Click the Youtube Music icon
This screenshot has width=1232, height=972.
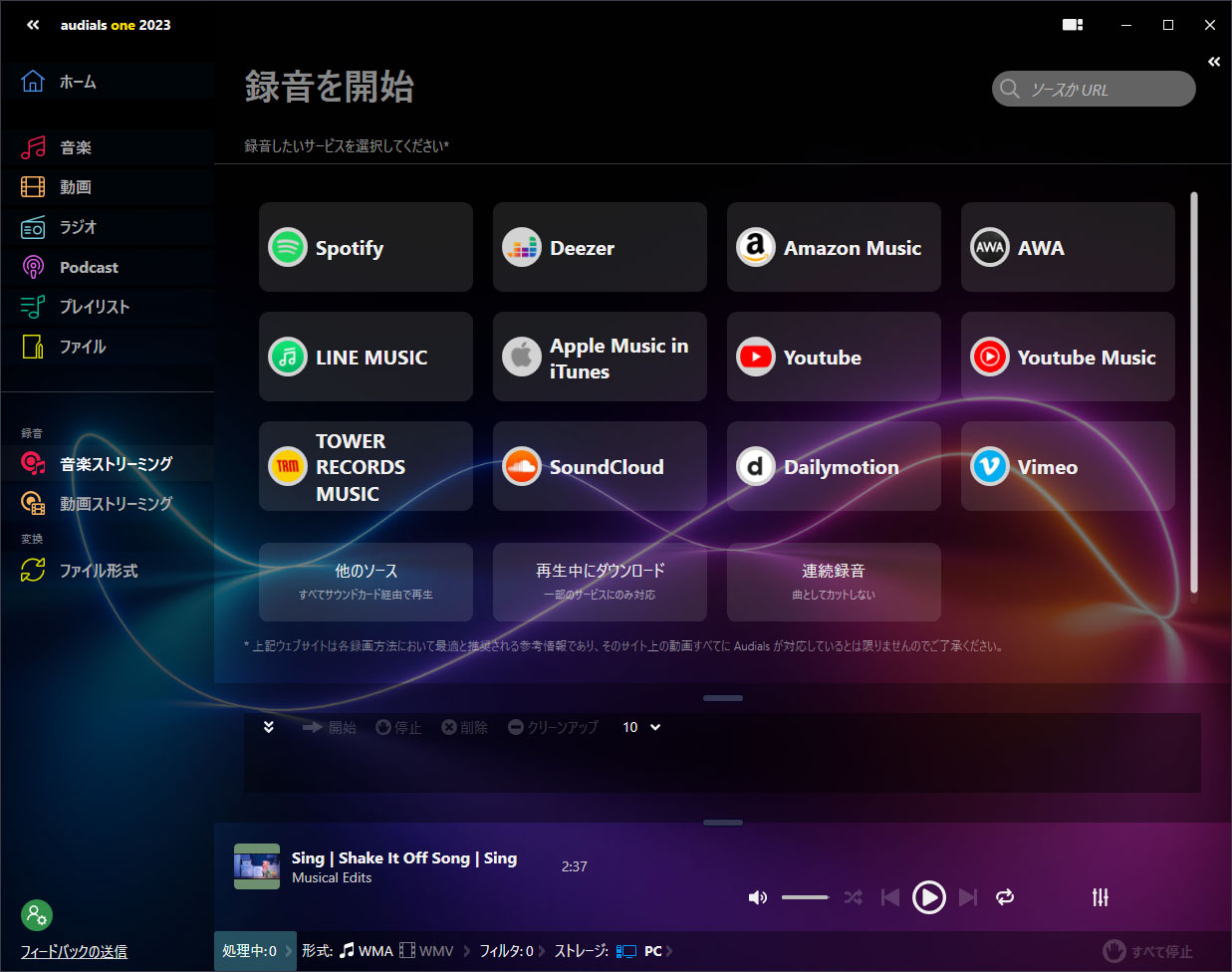pos(989,358)
